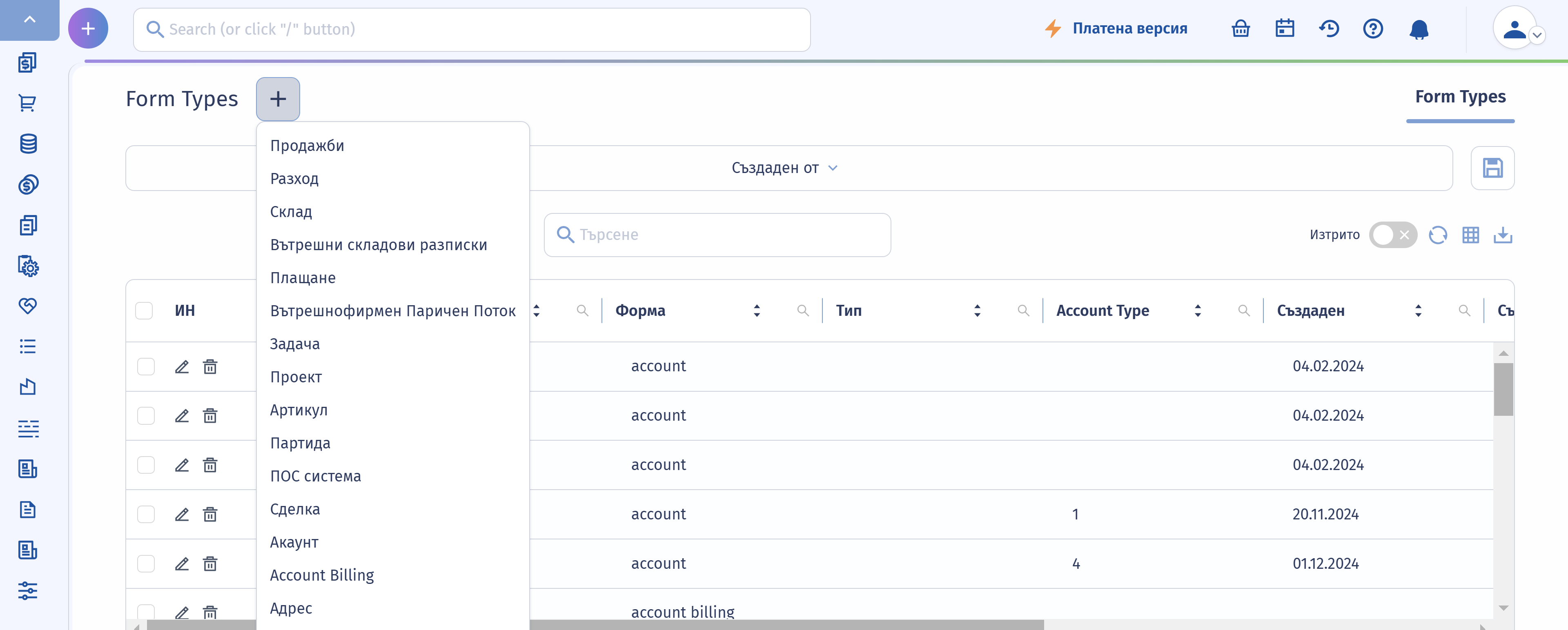
Task: Click the download export icon
Action: (1503, 235)
